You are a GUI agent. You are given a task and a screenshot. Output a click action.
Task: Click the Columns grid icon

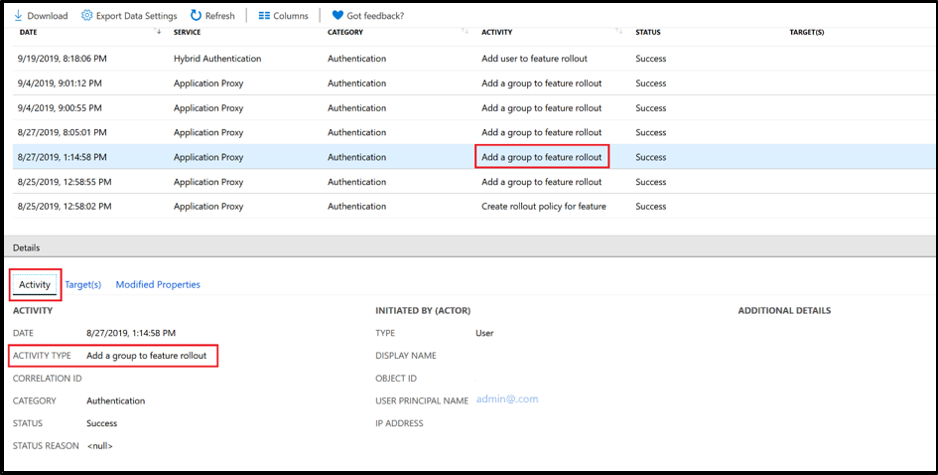264,16
